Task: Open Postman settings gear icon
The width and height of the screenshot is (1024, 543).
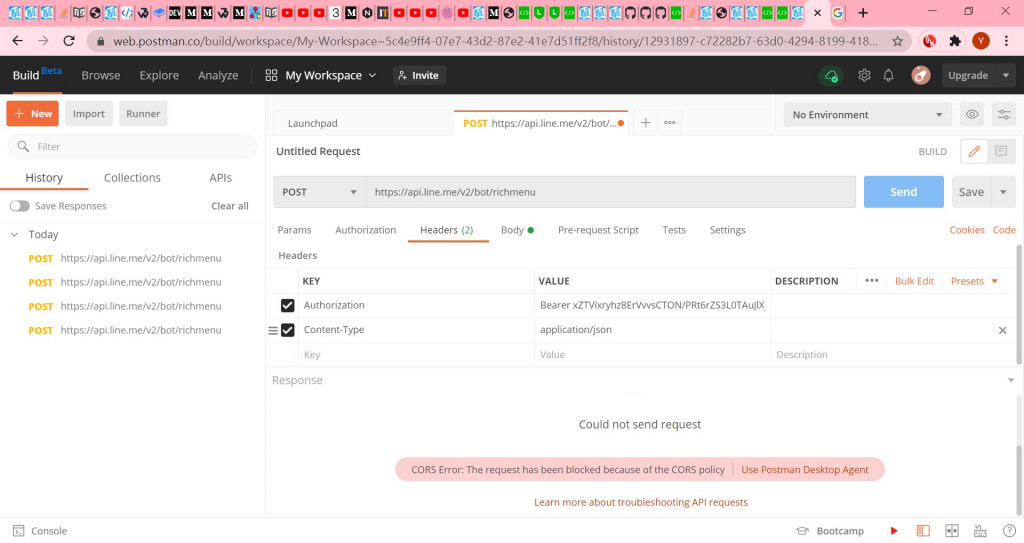Action: (864, 75)
